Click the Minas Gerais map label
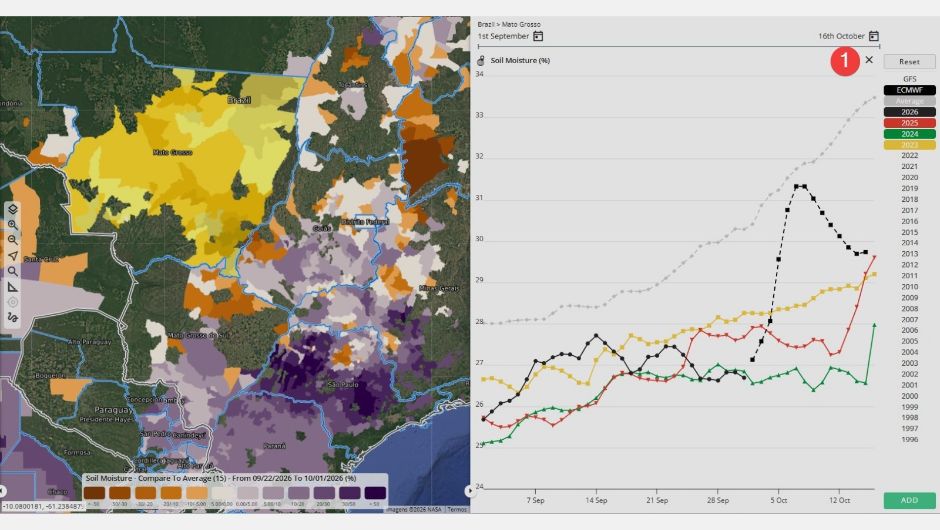Viewport: 940px width, 530px height. pyautogui.click(x=438, y=288)
